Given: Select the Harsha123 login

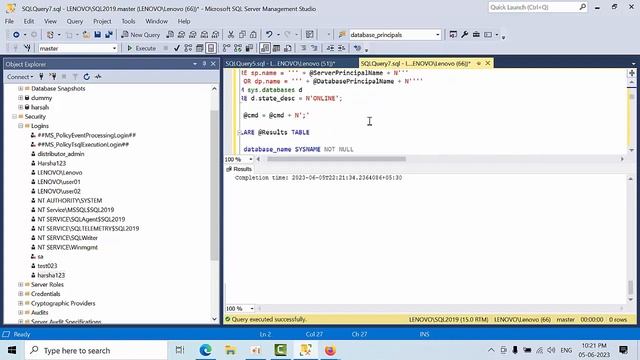Looking at the screenshot, I should click(51, 163).
